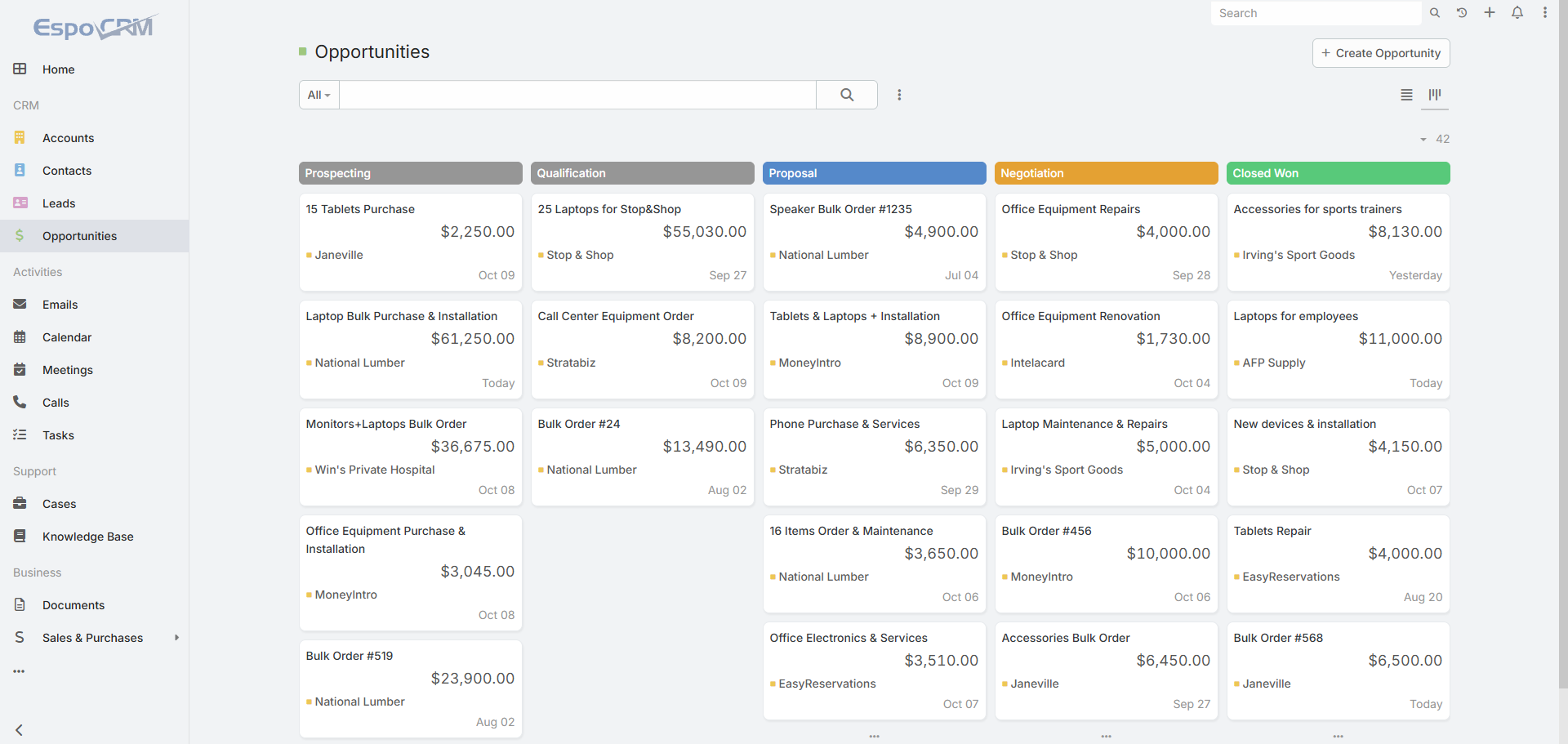1568x744 pixels.
Task: Open the top-right three-dot user menu
Action: pos(1545,13)
